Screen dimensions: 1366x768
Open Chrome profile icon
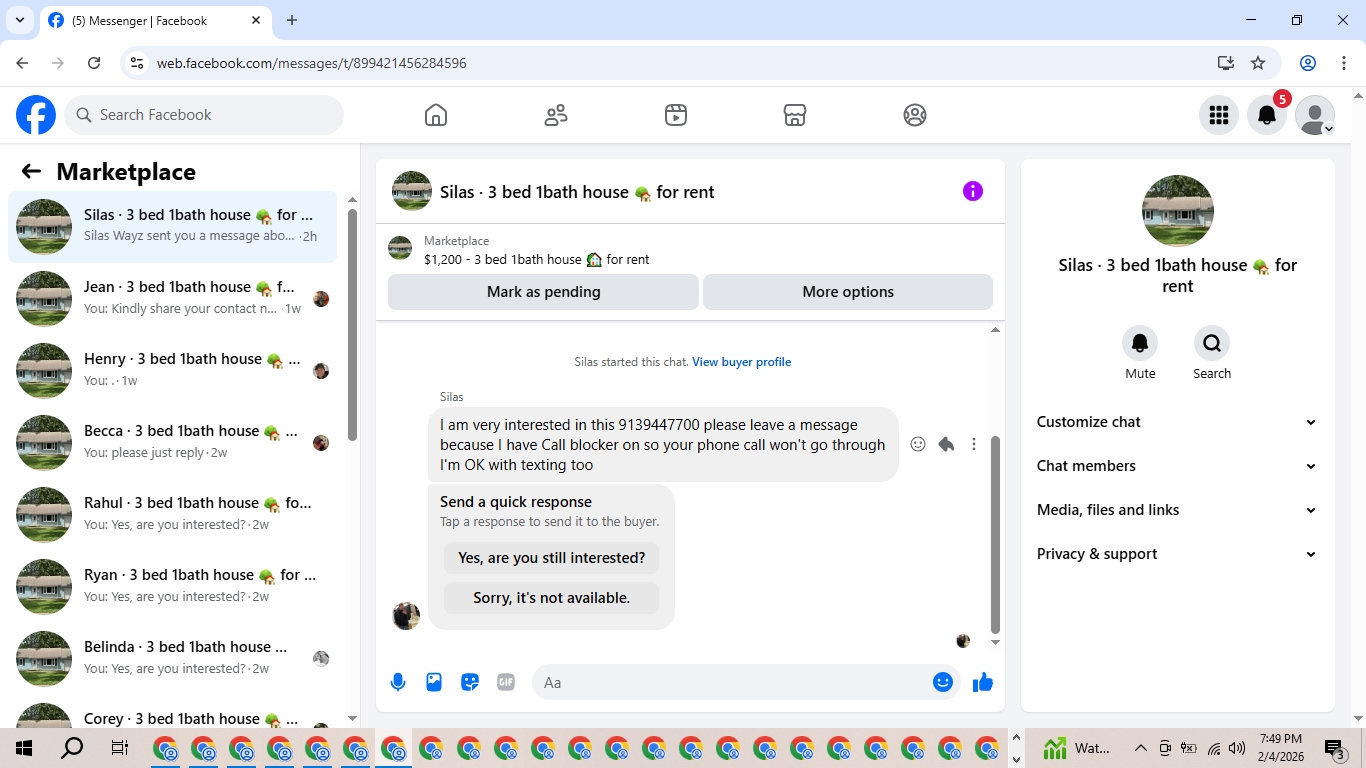[x=1308, y=63]
